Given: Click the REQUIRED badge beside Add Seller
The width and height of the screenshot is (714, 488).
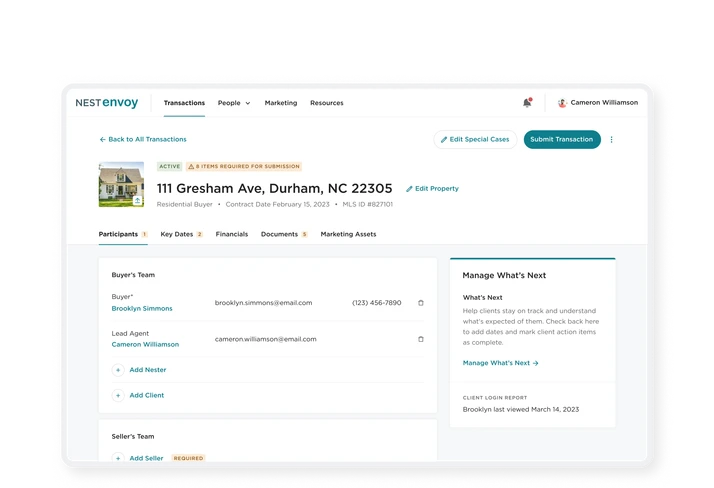Looking at the screenshot, I should coord(188,458).
